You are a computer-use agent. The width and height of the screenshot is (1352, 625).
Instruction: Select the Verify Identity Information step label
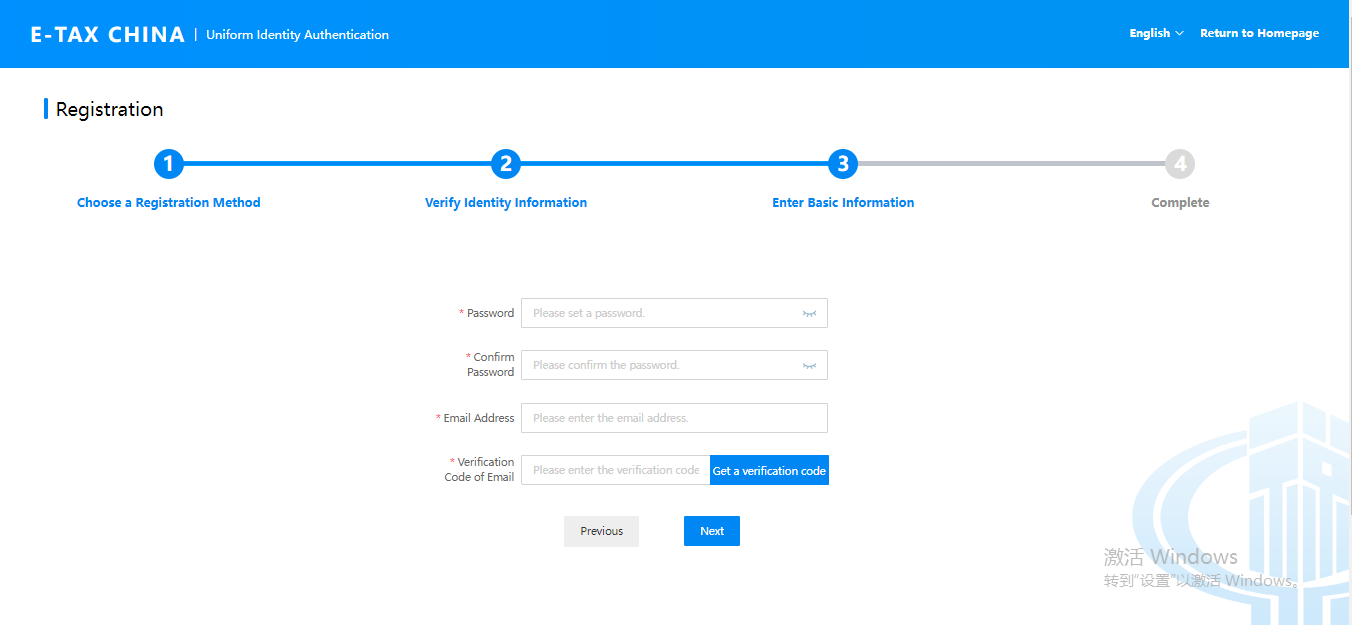pos(506,203)
